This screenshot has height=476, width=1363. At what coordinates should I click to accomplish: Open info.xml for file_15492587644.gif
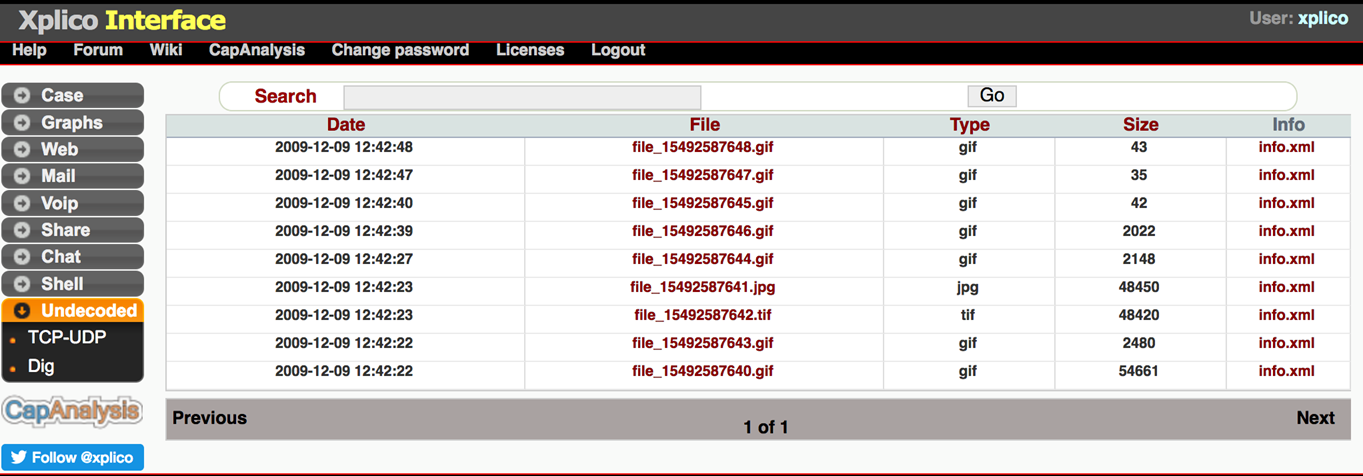point(1287,259)
